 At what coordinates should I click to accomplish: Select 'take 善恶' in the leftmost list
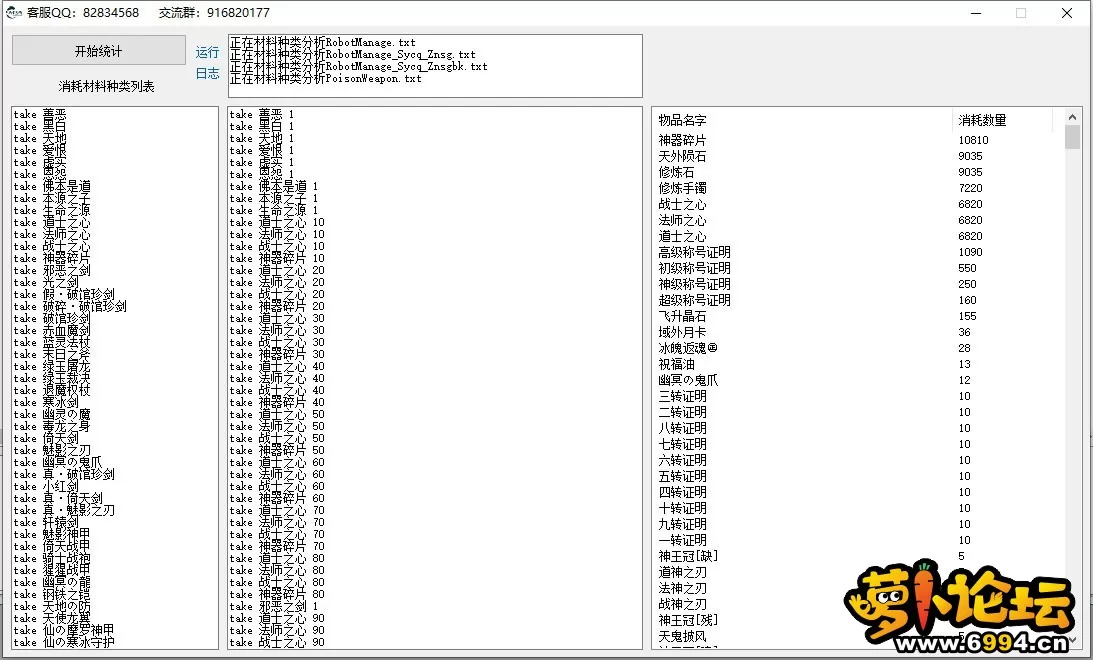pyautogui.click(x=40, y=116)
